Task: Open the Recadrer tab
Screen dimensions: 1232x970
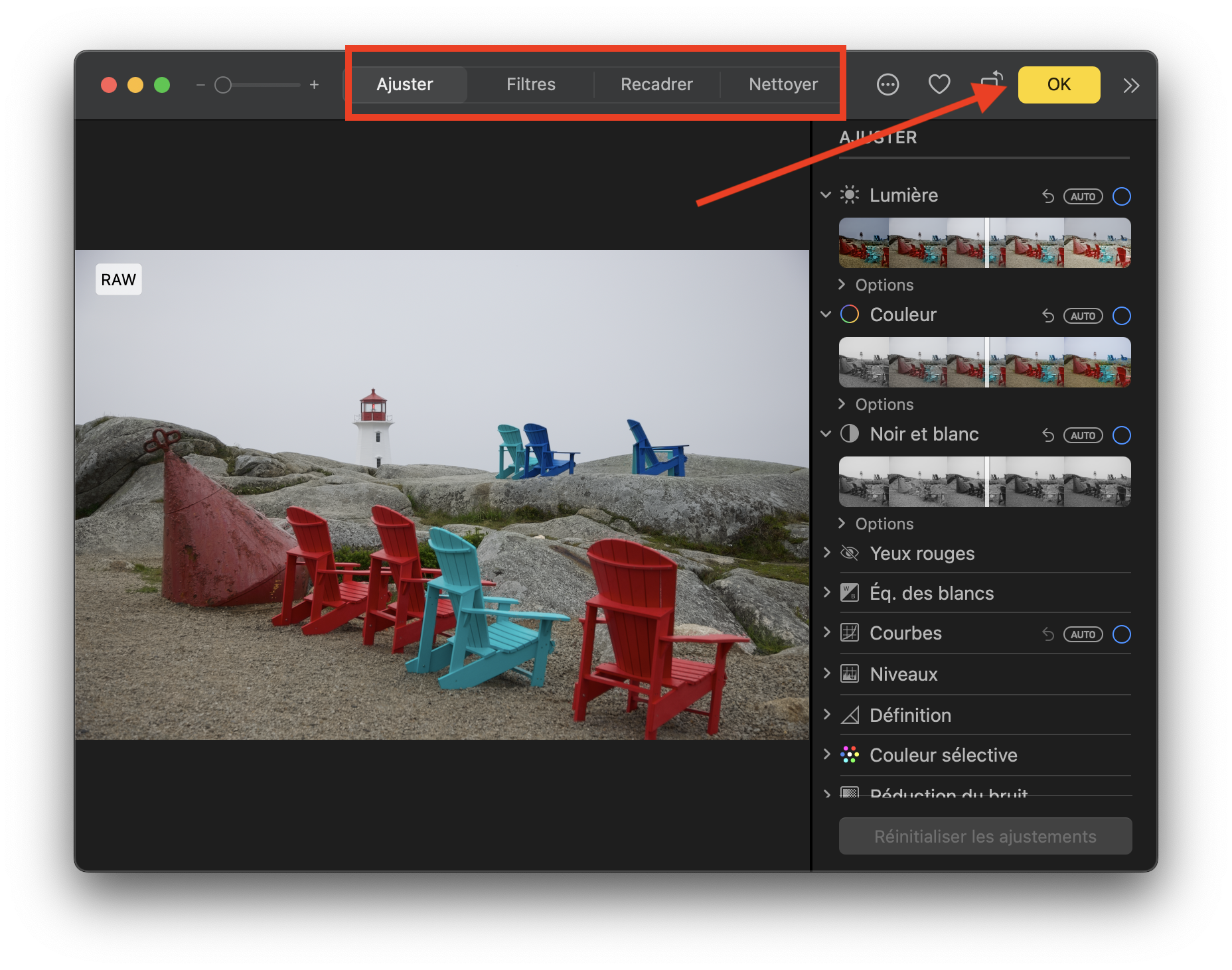Action: (x=656, y=85)
